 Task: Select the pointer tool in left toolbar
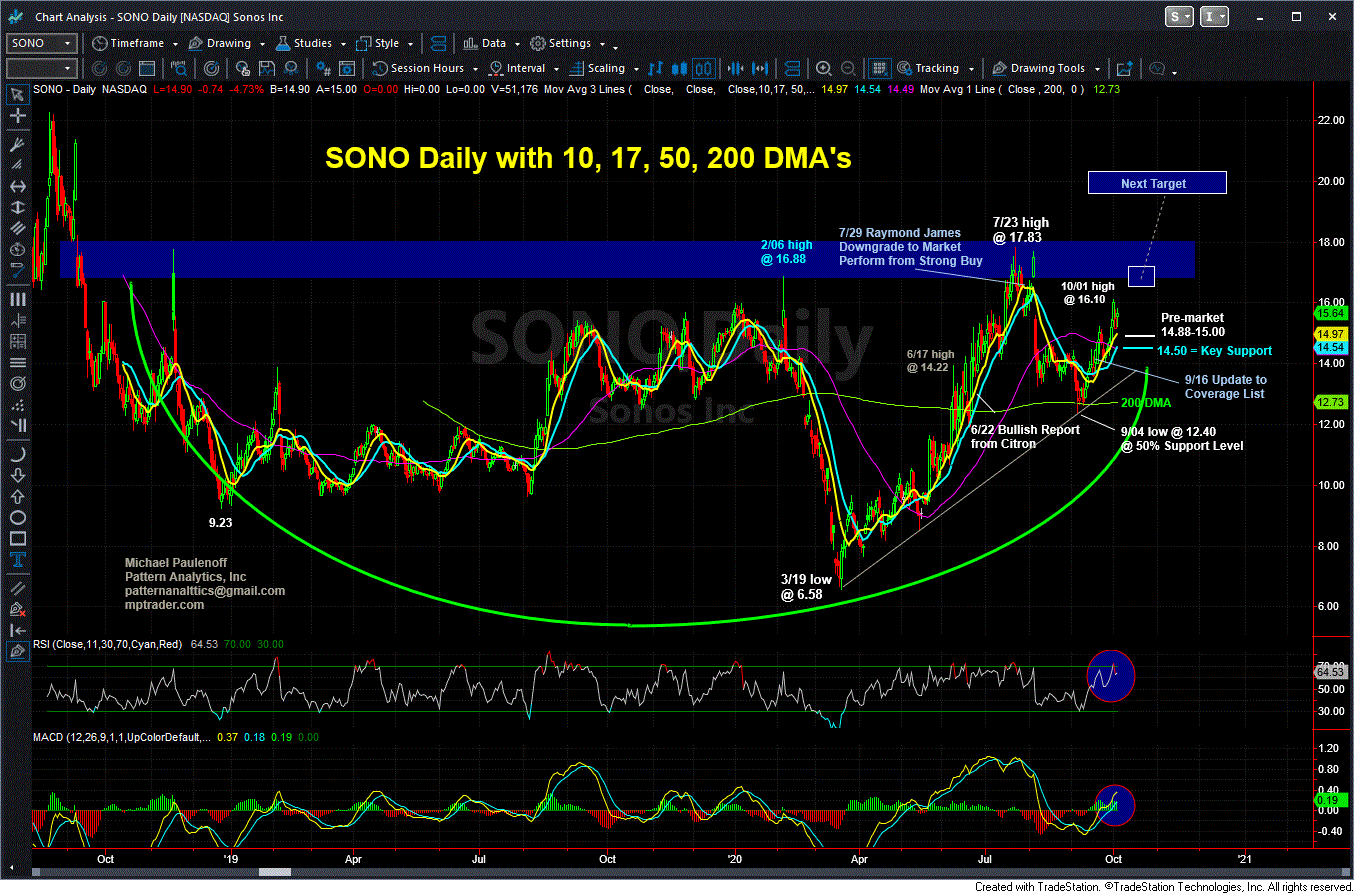coord(17,96)
